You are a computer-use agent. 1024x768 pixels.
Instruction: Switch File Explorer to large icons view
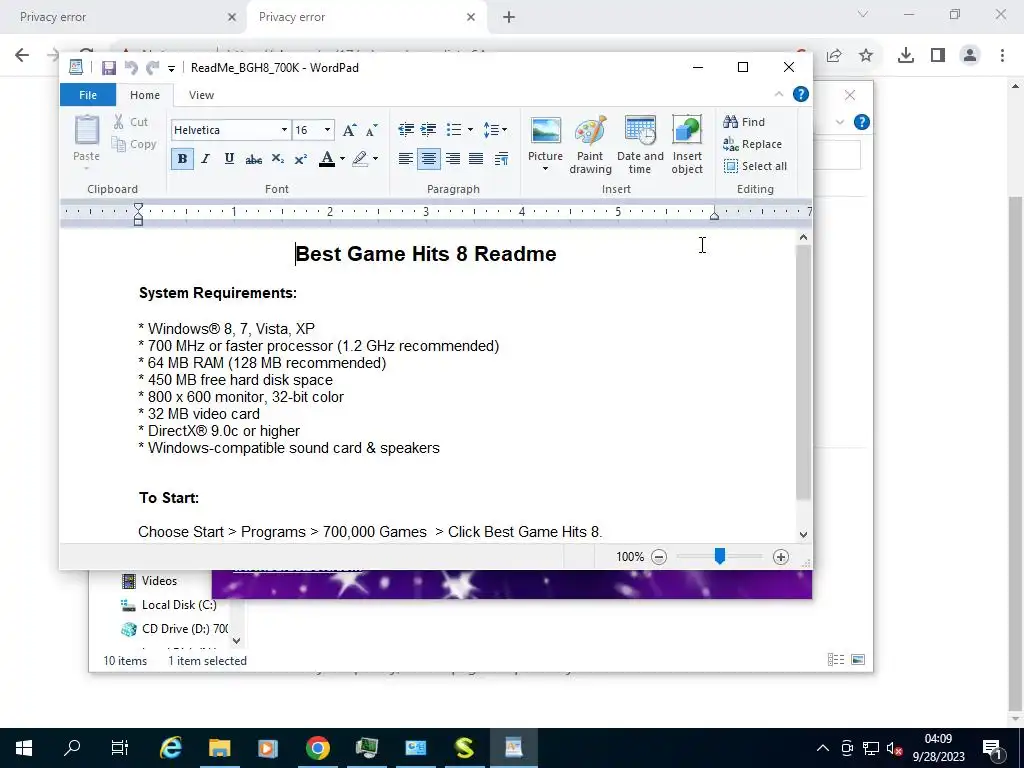click(x=858, y=660)
